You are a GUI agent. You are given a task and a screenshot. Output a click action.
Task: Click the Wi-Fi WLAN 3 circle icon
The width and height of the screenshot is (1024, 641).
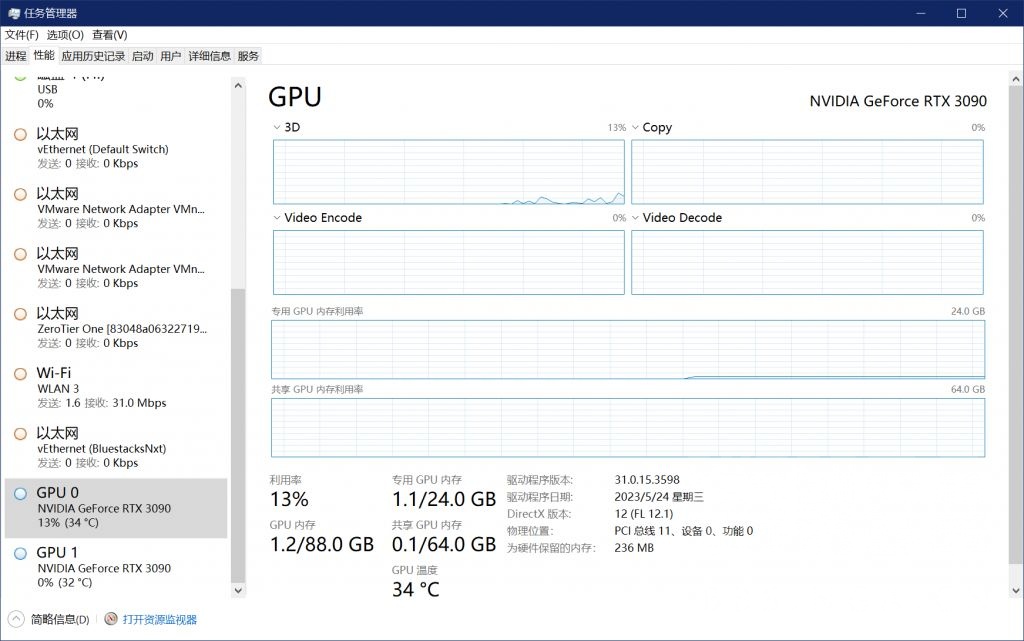[x=20, y=374]
